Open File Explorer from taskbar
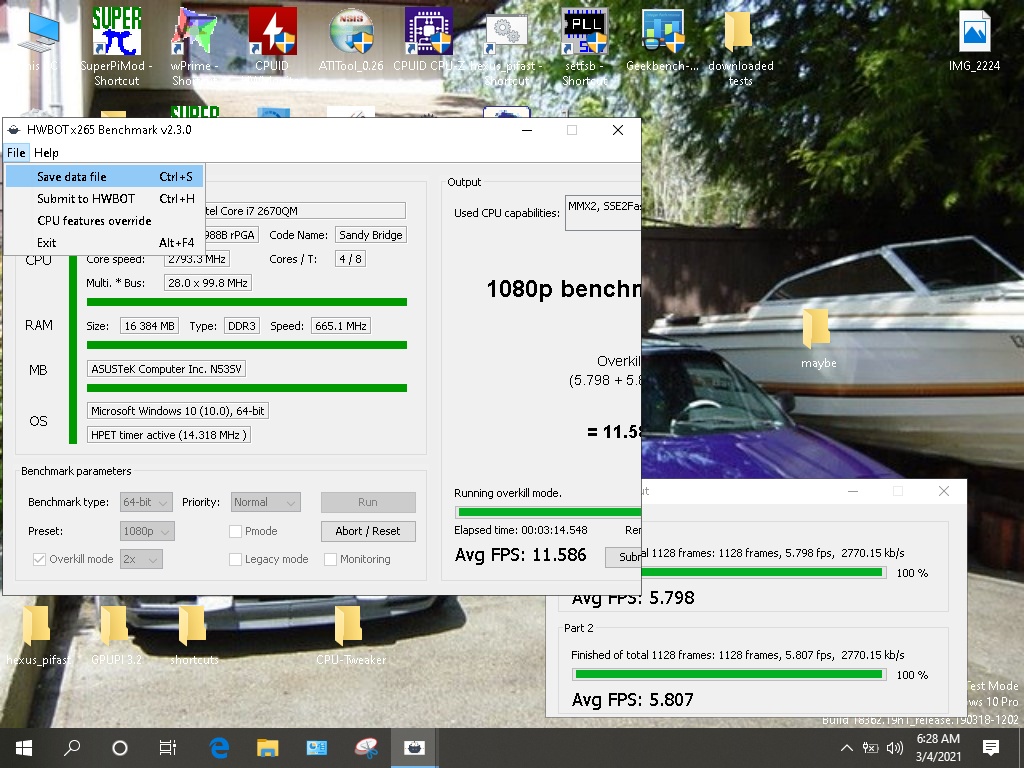The height and width of the screenshot is (768, 1024). [x=267, y=748]
